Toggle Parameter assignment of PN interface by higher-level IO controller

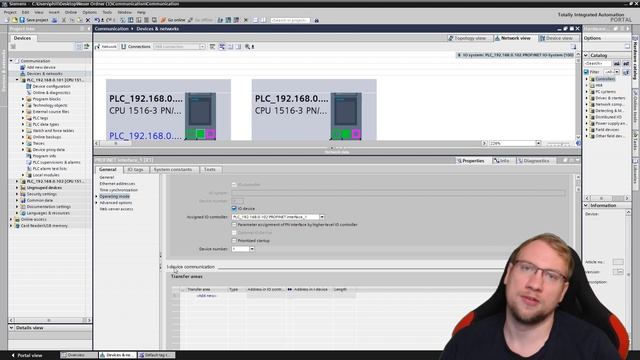[x=234, y=224]
